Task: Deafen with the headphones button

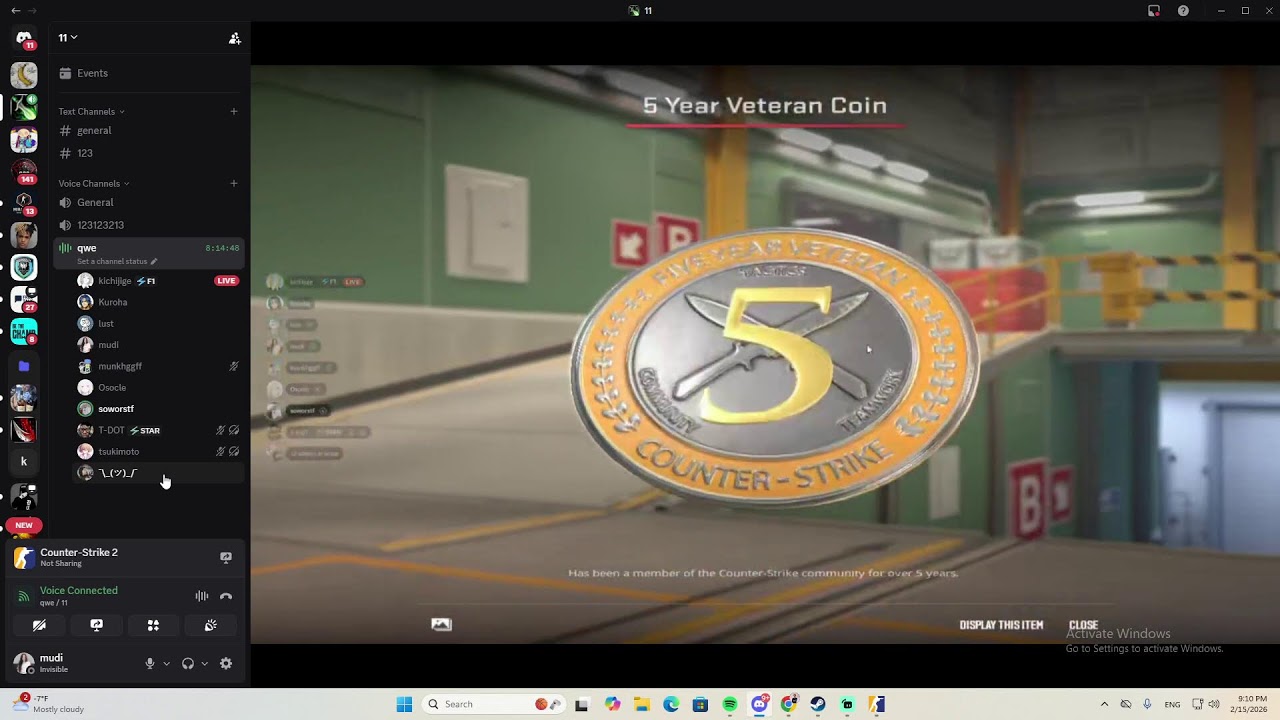Action: [188, 663]
